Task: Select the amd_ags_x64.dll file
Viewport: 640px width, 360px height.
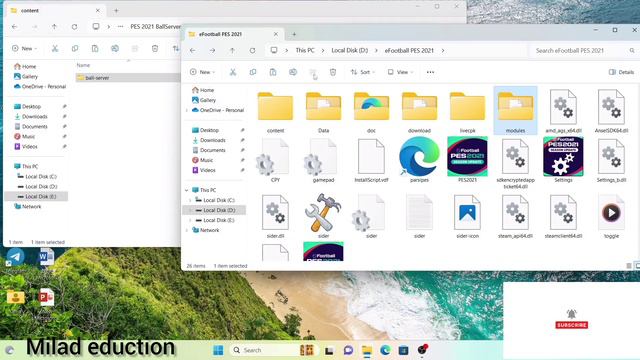Action: pos(563,111)
